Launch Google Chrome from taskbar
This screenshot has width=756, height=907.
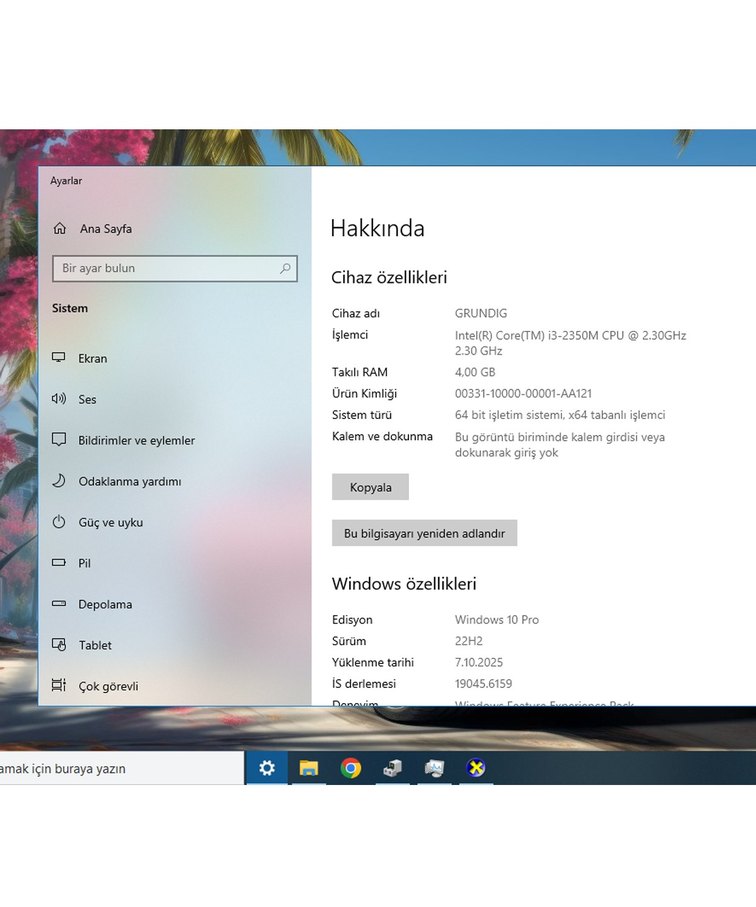[x=351, y=768]
